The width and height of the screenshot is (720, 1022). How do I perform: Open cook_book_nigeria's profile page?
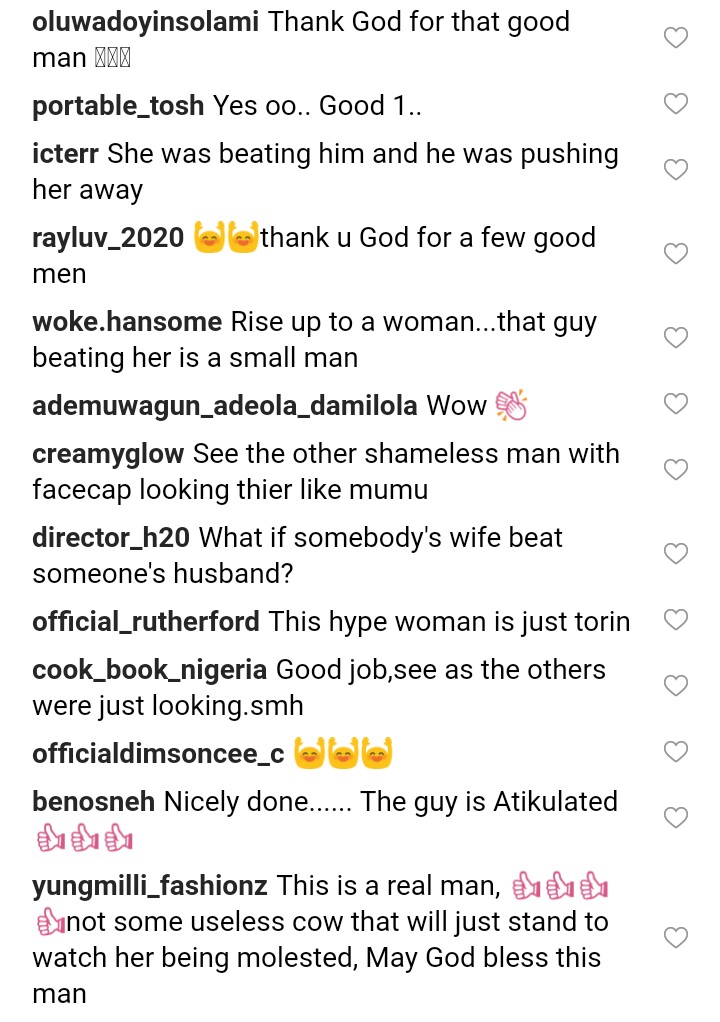click(149, 669)
